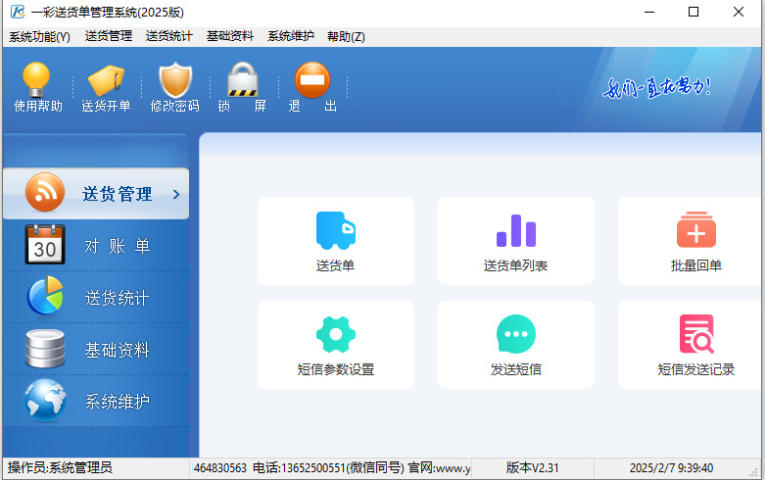Click the 送货单列表 card label

click(x=516, y=266)
